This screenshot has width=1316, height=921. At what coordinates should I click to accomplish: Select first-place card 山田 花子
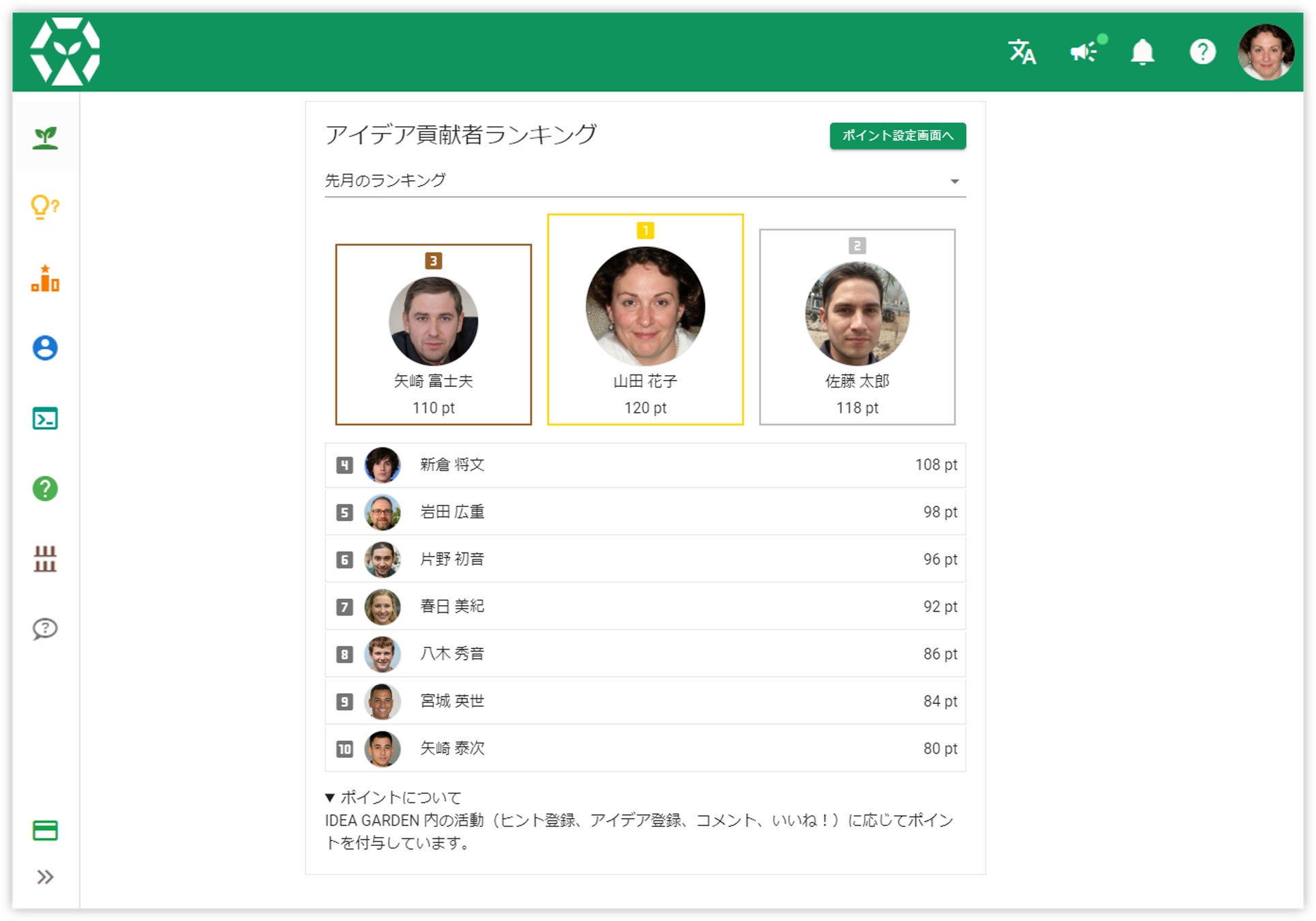click(645, 319)
